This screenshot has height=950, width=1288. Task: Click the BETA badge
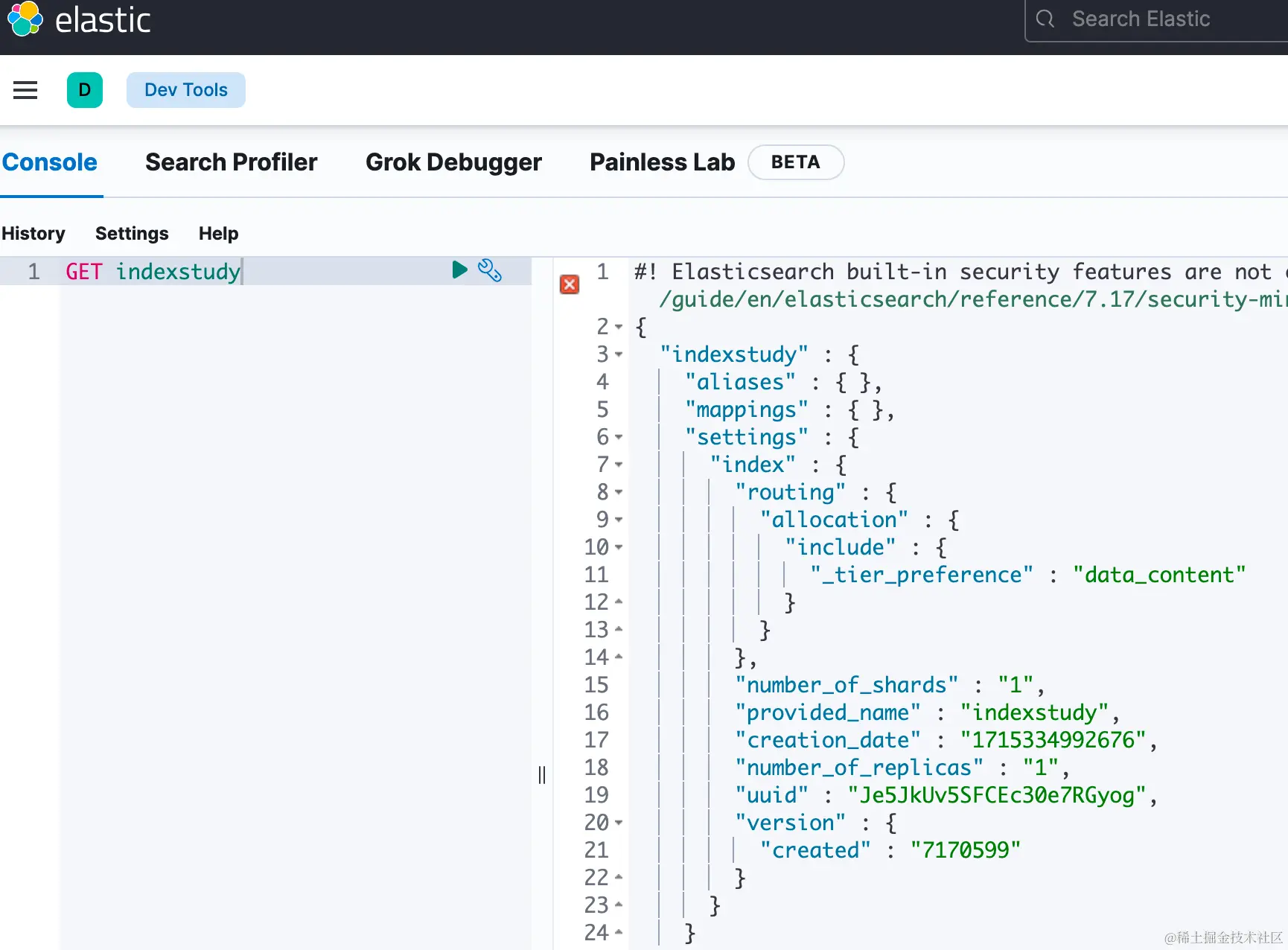pos(796,162)
